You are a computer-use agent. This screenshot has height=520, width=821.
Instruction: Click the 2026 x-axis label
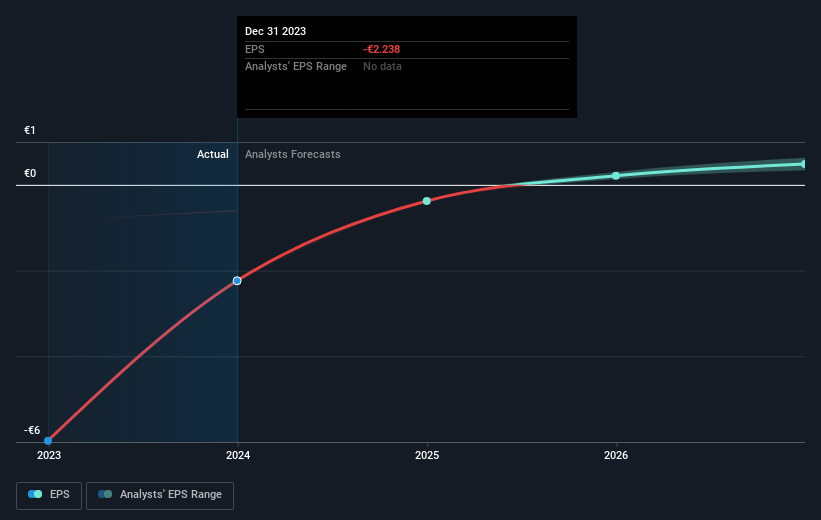tap(616, 456)
